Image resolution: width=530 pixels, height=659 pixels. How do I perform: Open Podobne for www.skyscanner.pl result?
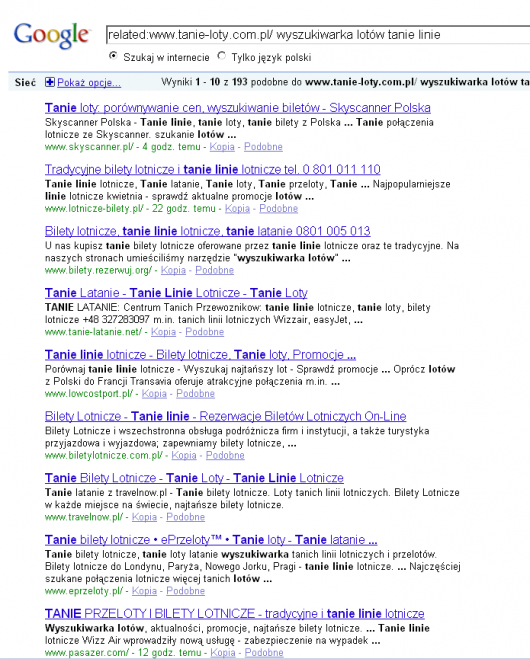263,147
